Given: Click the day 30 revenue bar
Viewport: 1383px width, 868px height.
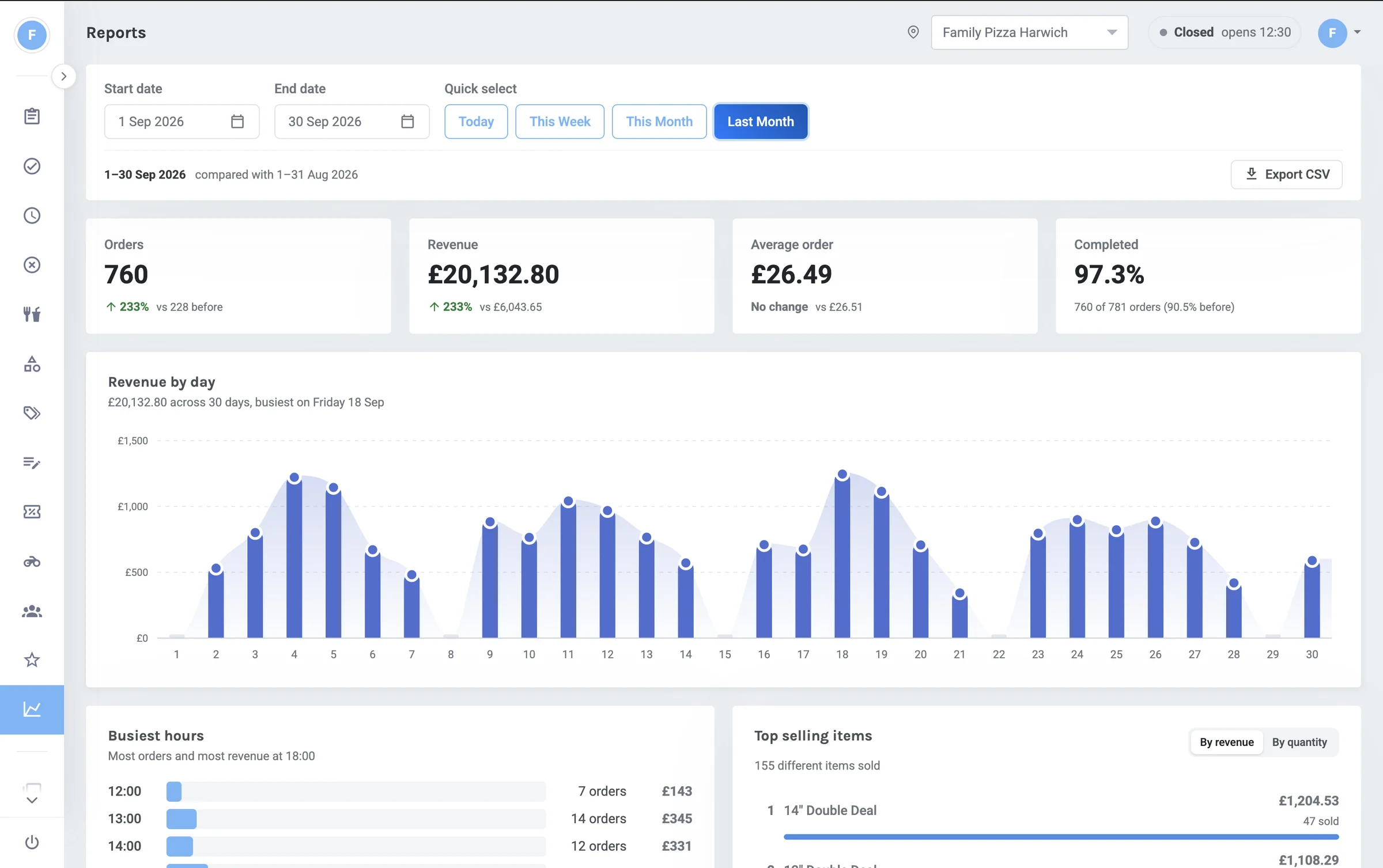Looking at the screenshot, I should [1312, 600].
